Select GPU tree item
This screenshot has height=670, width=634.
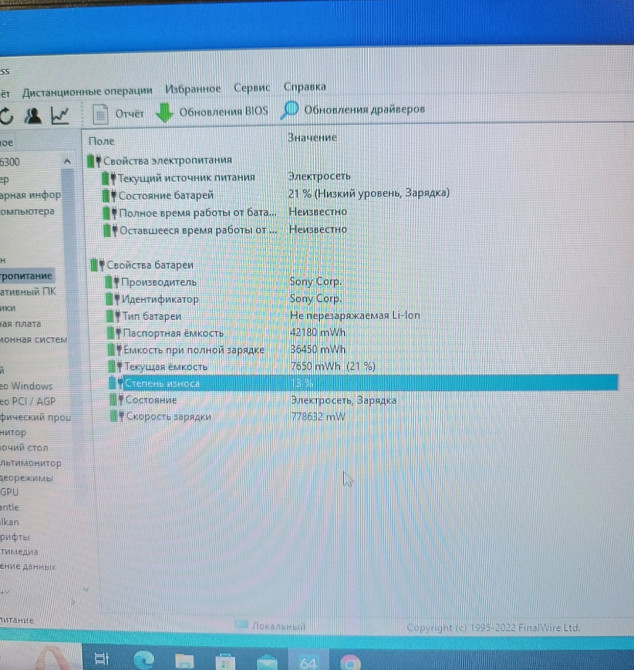click(x=9, y=492)
